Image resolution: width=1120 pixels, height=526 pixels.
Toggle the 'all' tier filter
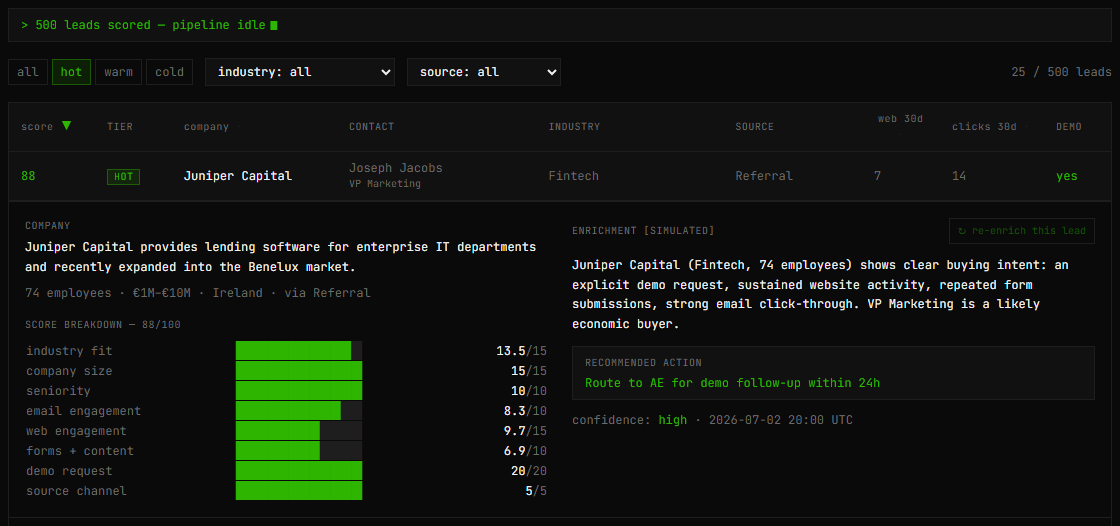tap(28, 72)
